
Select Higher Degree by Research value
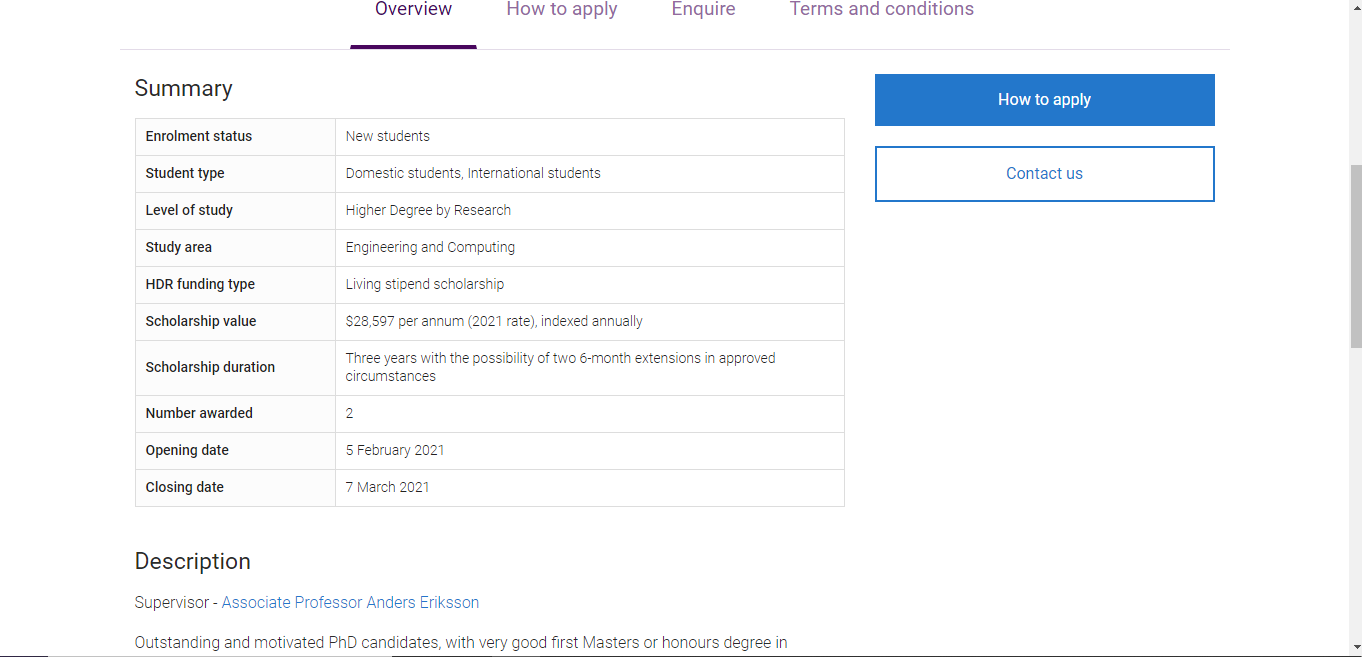(428, 211)
